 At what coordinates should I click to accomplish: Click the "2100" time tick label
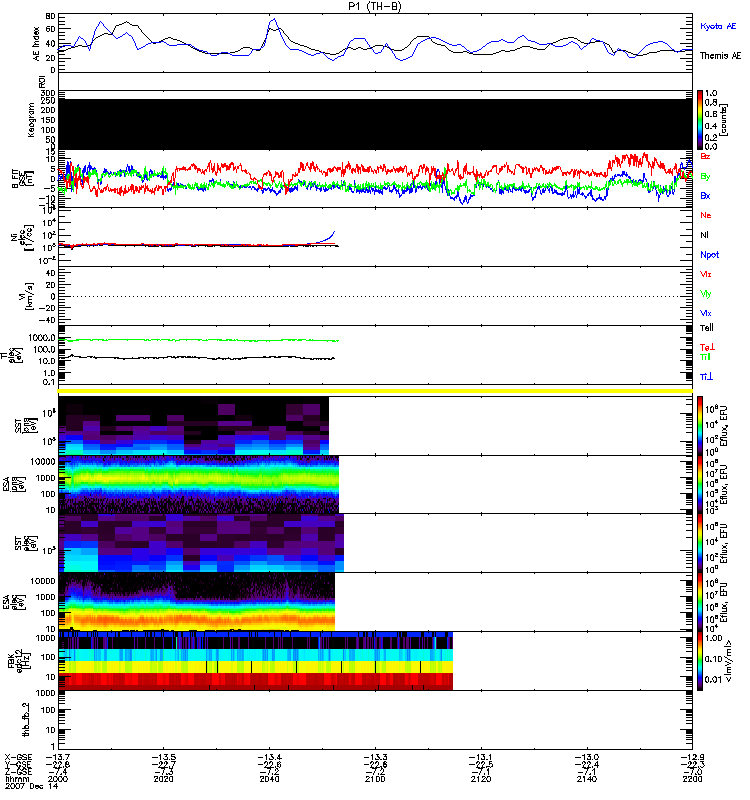(x=375, y=779)
